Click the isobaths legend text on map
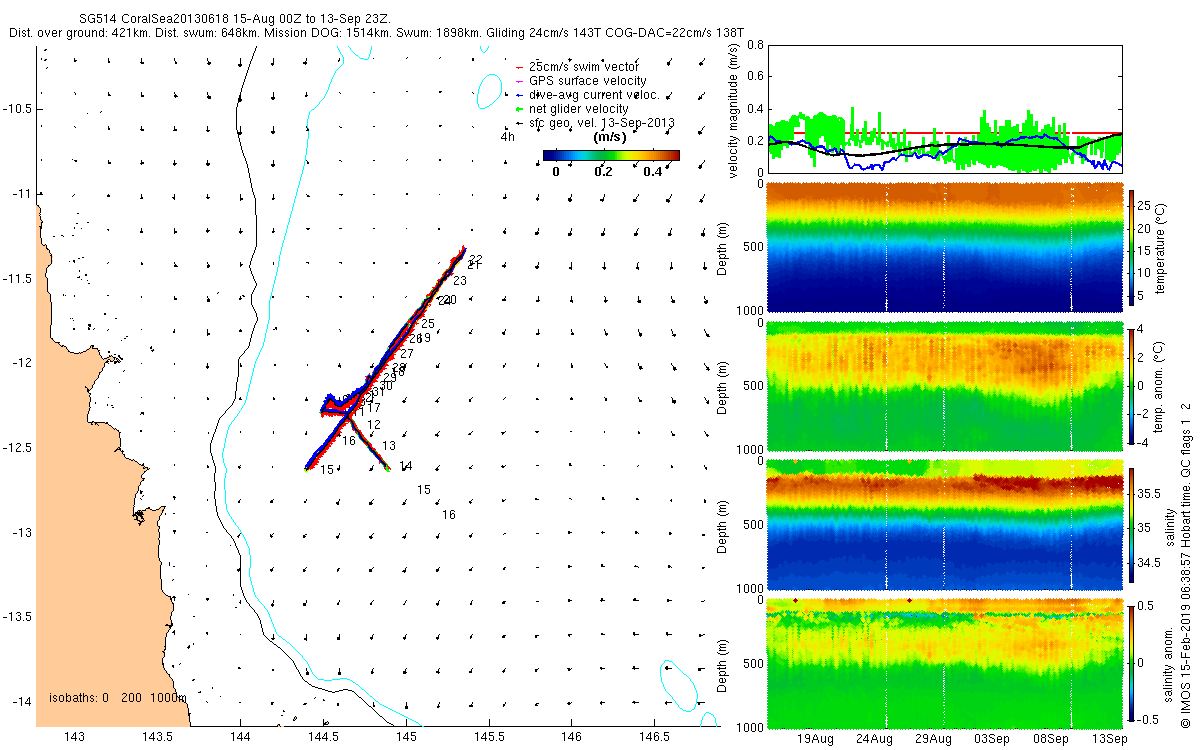Viewport: 1200px width, 750px height. coord(118,698)
